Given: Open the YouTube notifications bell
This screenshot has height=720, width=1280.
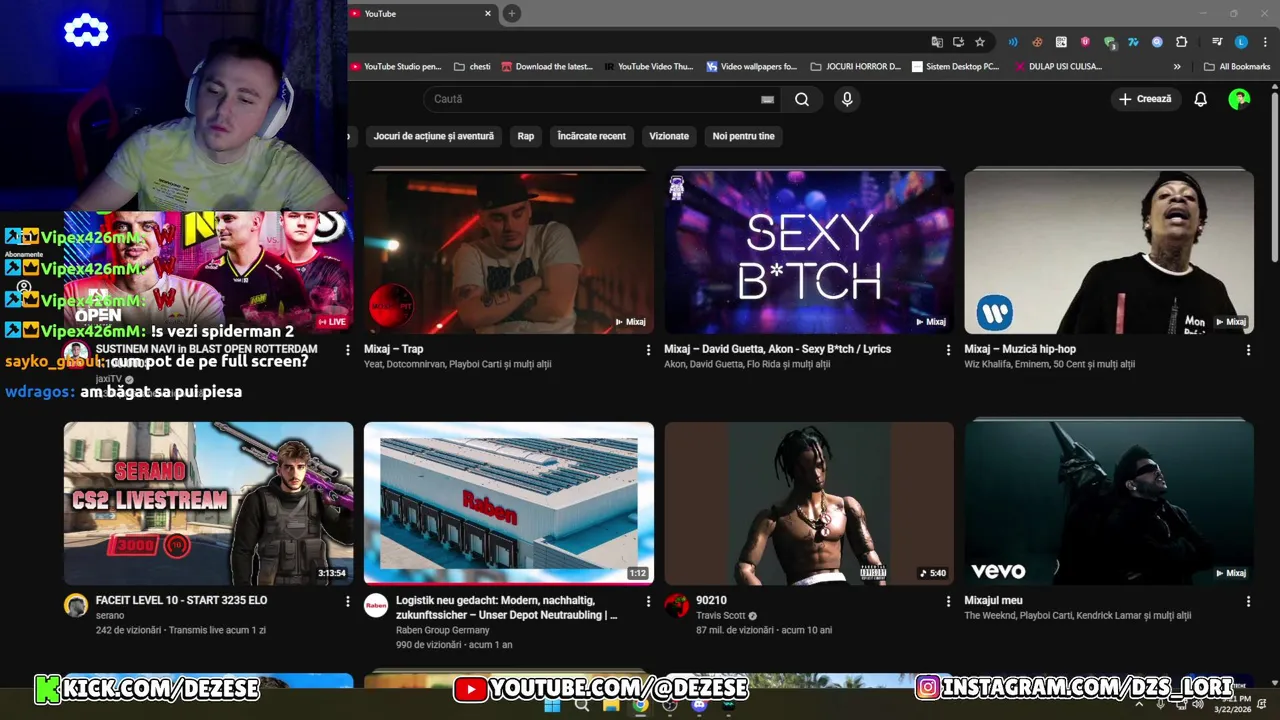Looking at the screenshot, I should [1200, 99].
